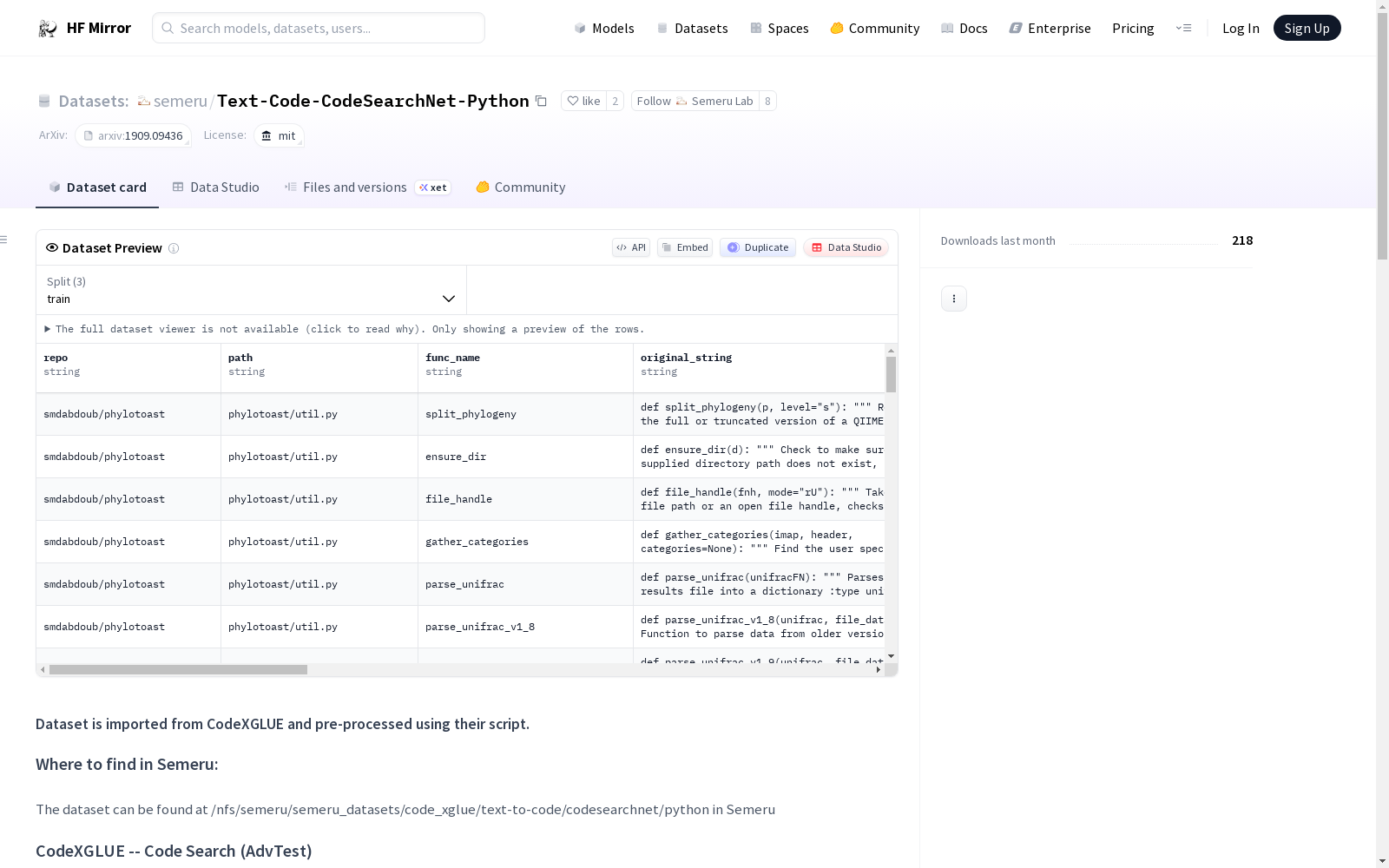The width and height of the screenshot is (1389, 868).
Task: Go to Datasets in the top navigation
Action: point(692,29)
